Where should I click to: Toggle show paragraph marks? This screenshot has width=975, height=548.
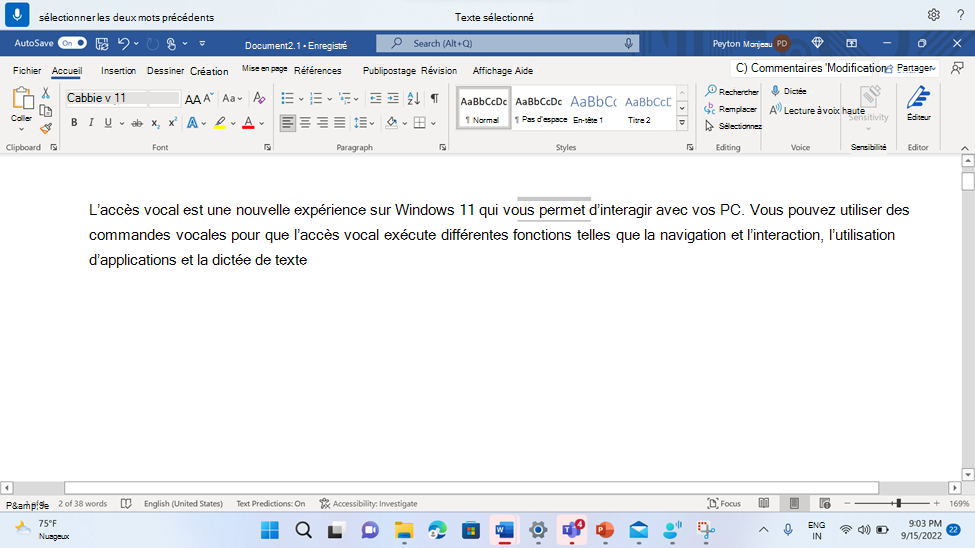click(x=435, y=98)
